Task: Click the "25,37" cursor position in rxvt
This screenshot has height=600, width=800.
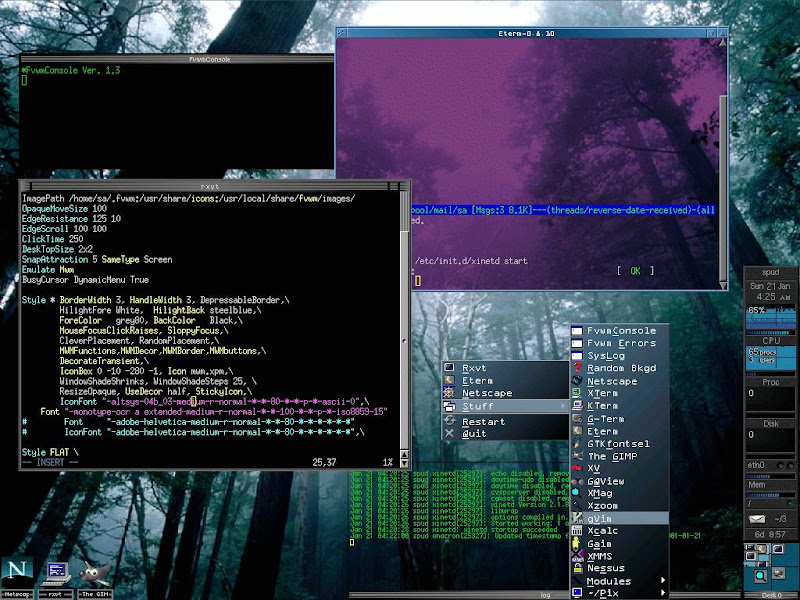Action: [324, 462]
